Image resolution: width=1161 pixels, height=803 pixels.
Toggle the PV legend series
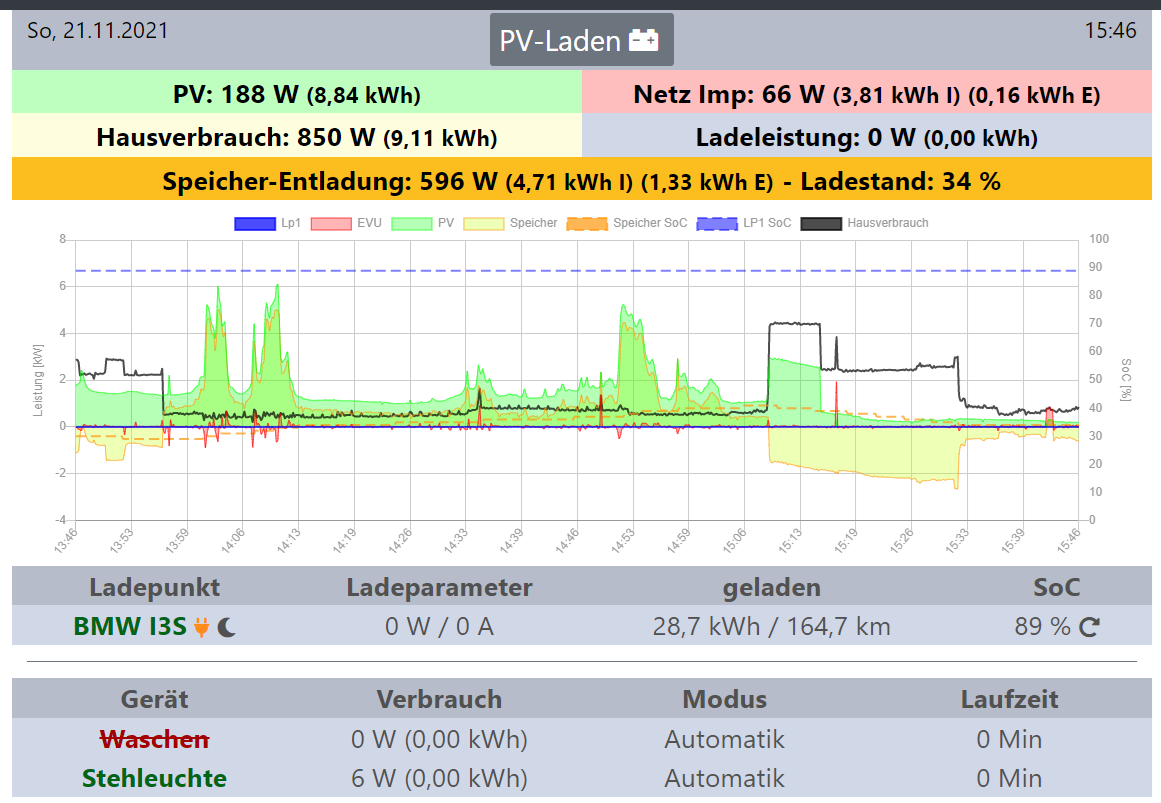[x=423, y=223]
